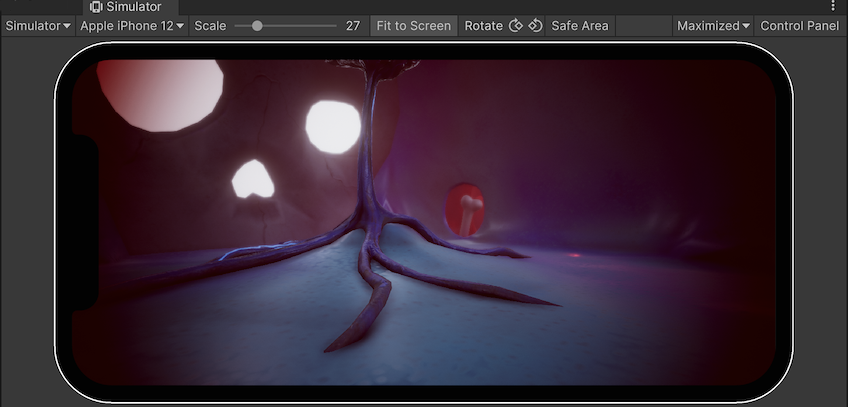Open the Apple iPhone 12 device dropdown
The width and height of the screenshot is (848, 407).
click(x=132, y=26)
